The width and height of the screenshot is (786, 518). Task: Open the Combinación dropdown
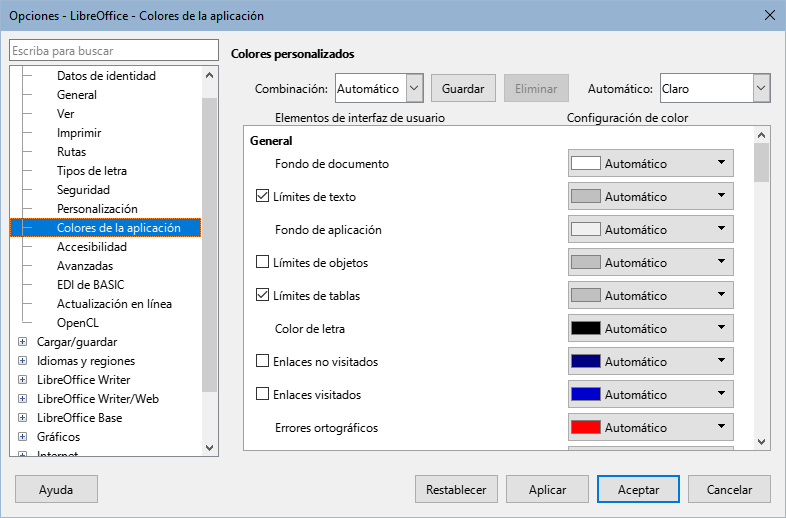(x=379, y=88)
